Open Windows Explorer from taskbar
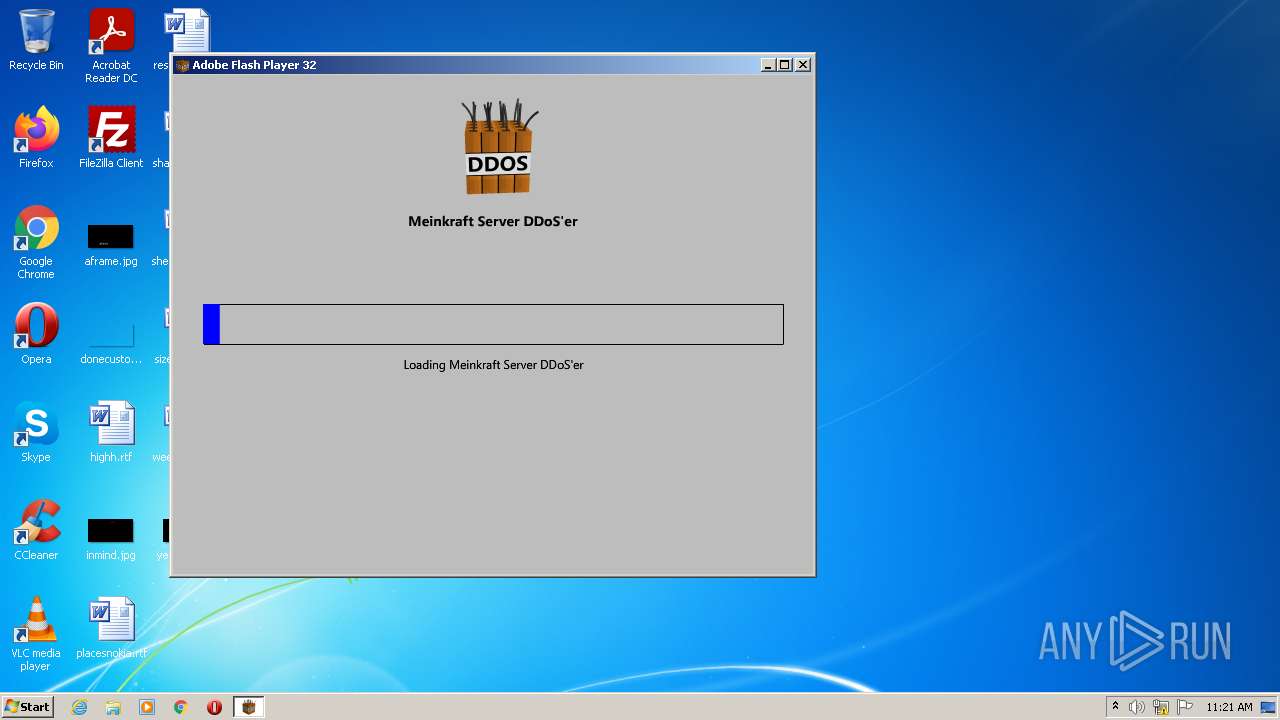The image size is (1280, 720). (113, 707)
